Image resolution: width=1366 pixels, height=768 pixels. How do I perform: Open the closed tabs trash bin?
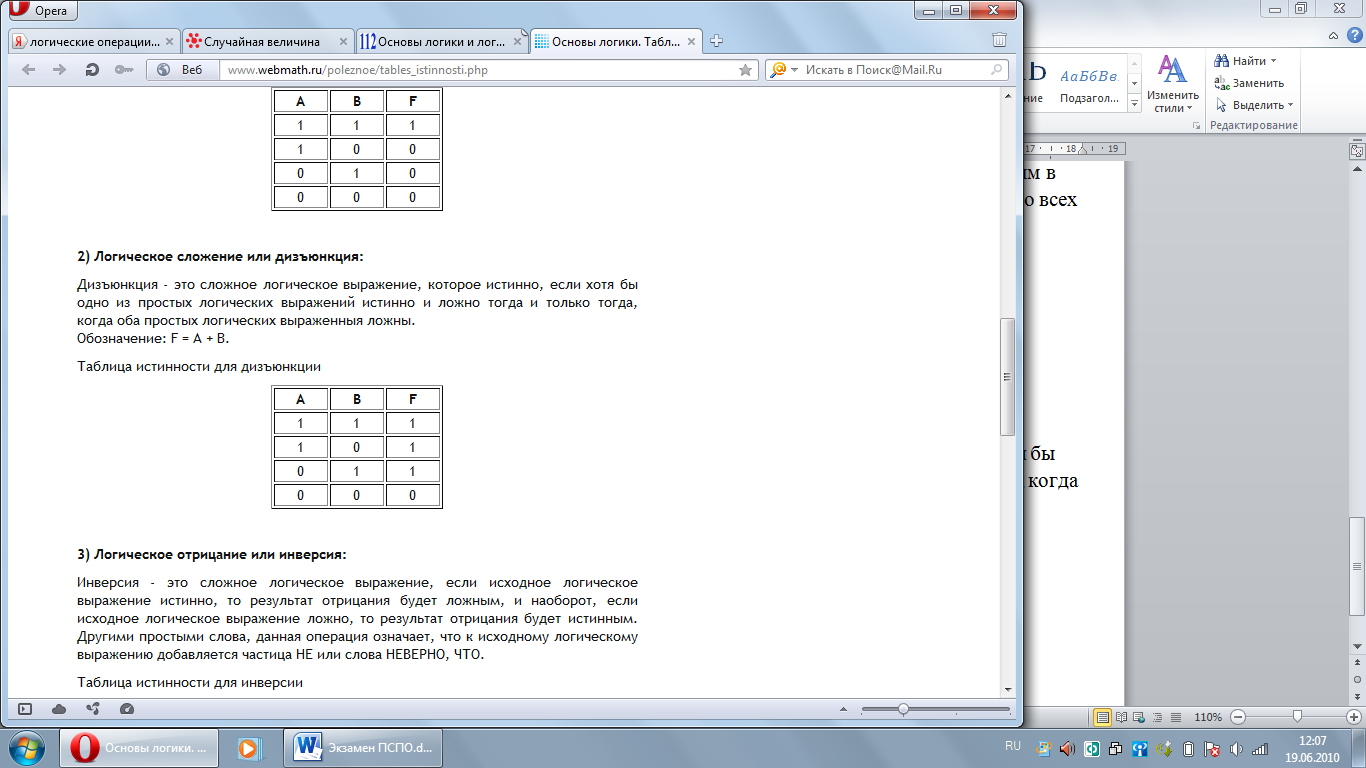click(999, 40)
